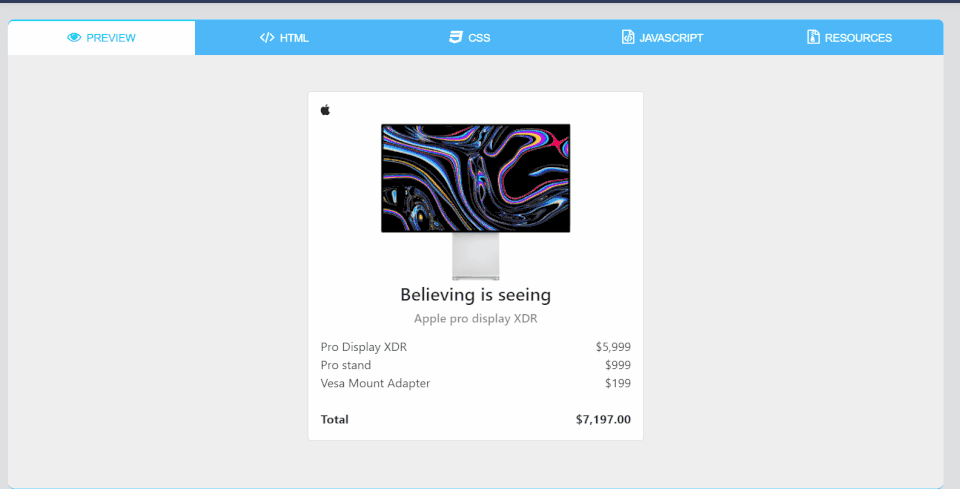Click the Vesa Mount Adapter row label

point(375,383)
